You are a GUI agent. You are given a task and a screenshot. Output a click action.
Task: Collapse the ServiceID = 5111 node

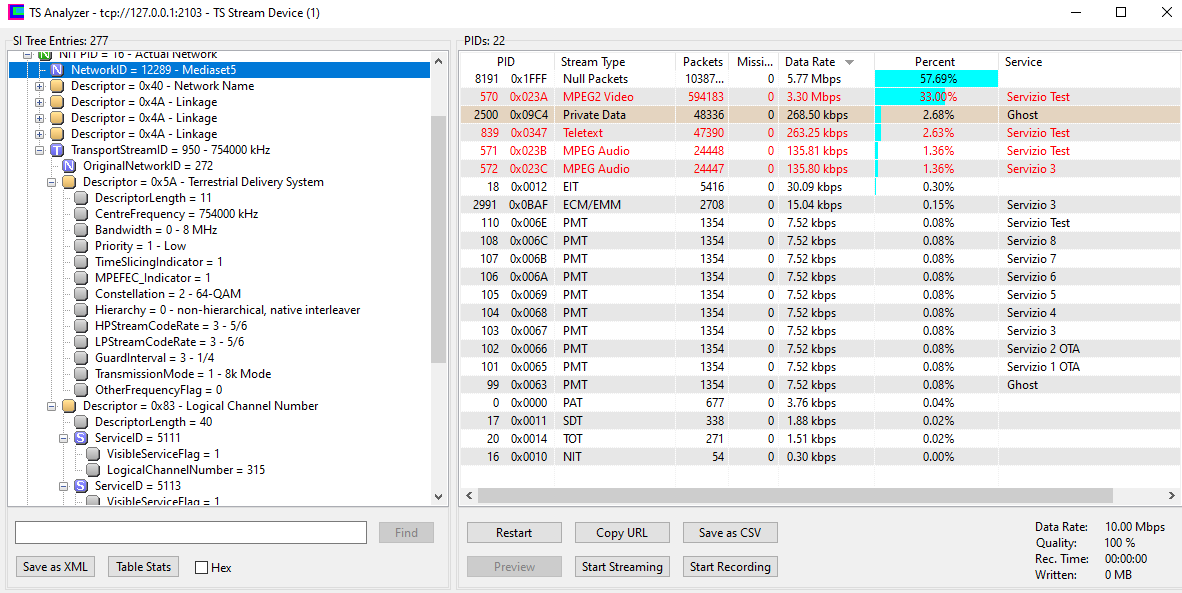64,438
